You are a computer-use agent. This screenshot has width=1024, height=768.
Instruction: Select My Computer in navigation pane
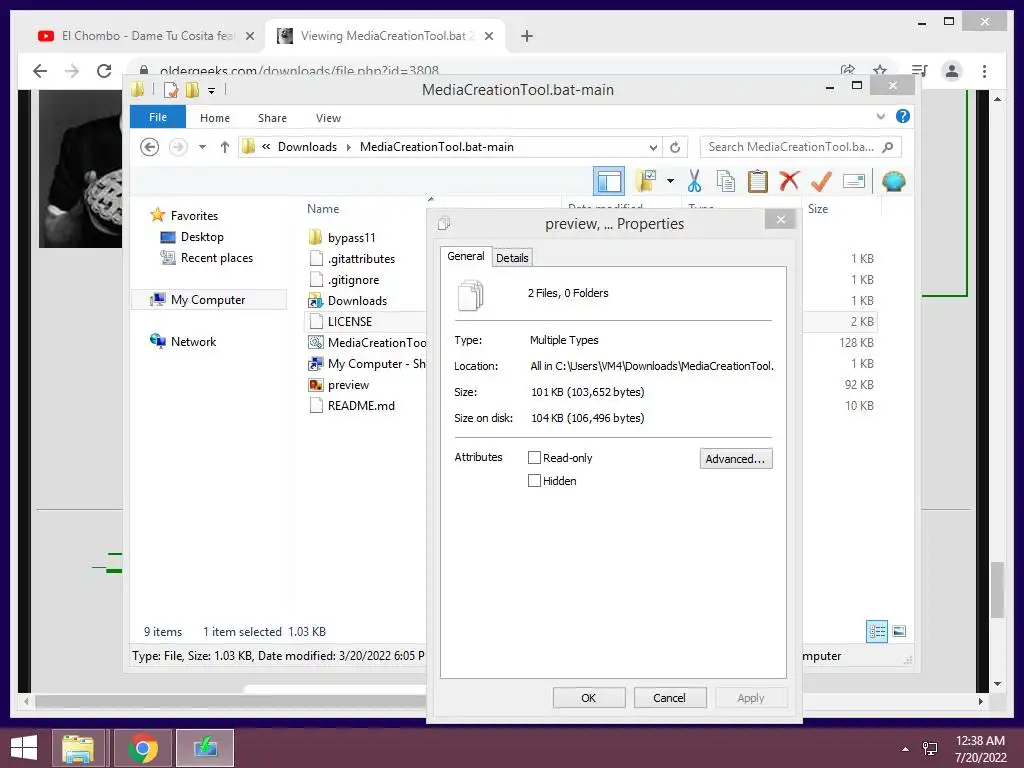208,300
